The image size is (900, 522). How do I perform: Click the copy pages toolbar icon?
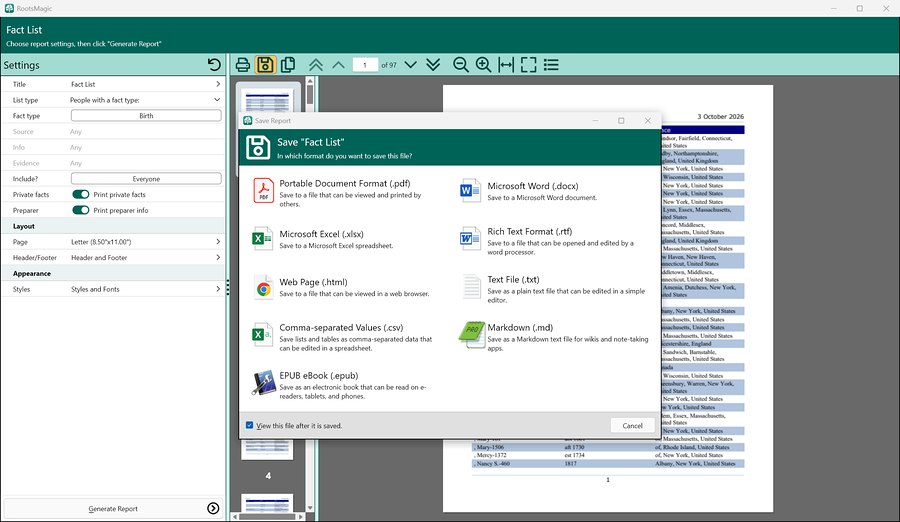tap(288, 65)
